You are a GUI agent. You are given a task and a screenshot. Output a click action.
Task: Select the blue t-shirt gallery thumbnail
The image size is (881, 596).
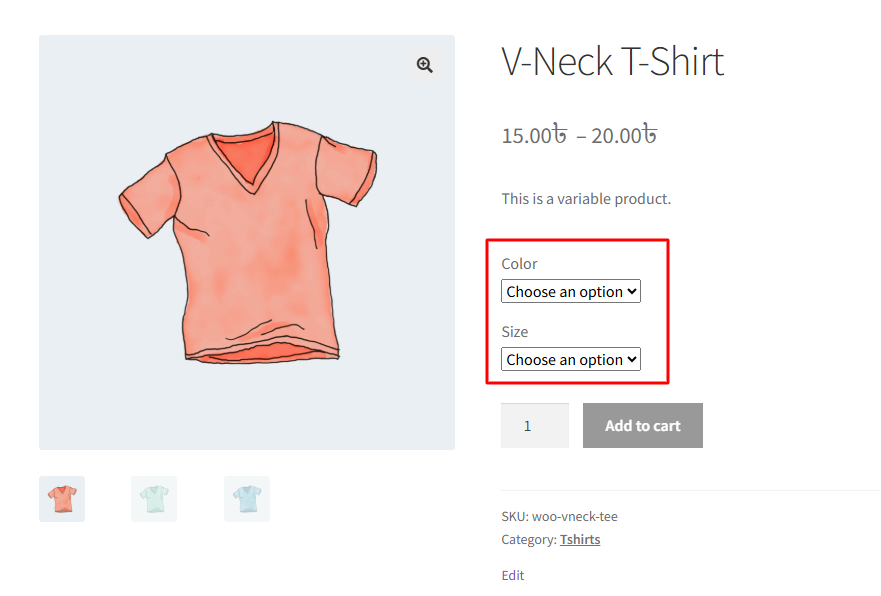[247, 498]
